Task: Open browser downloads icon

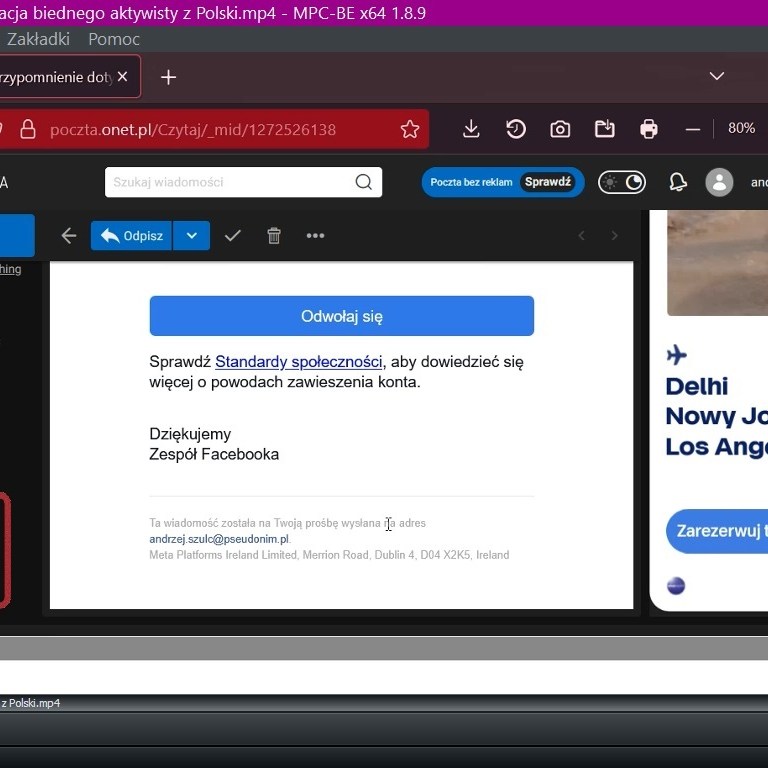Action: click(x=471, y=129)
